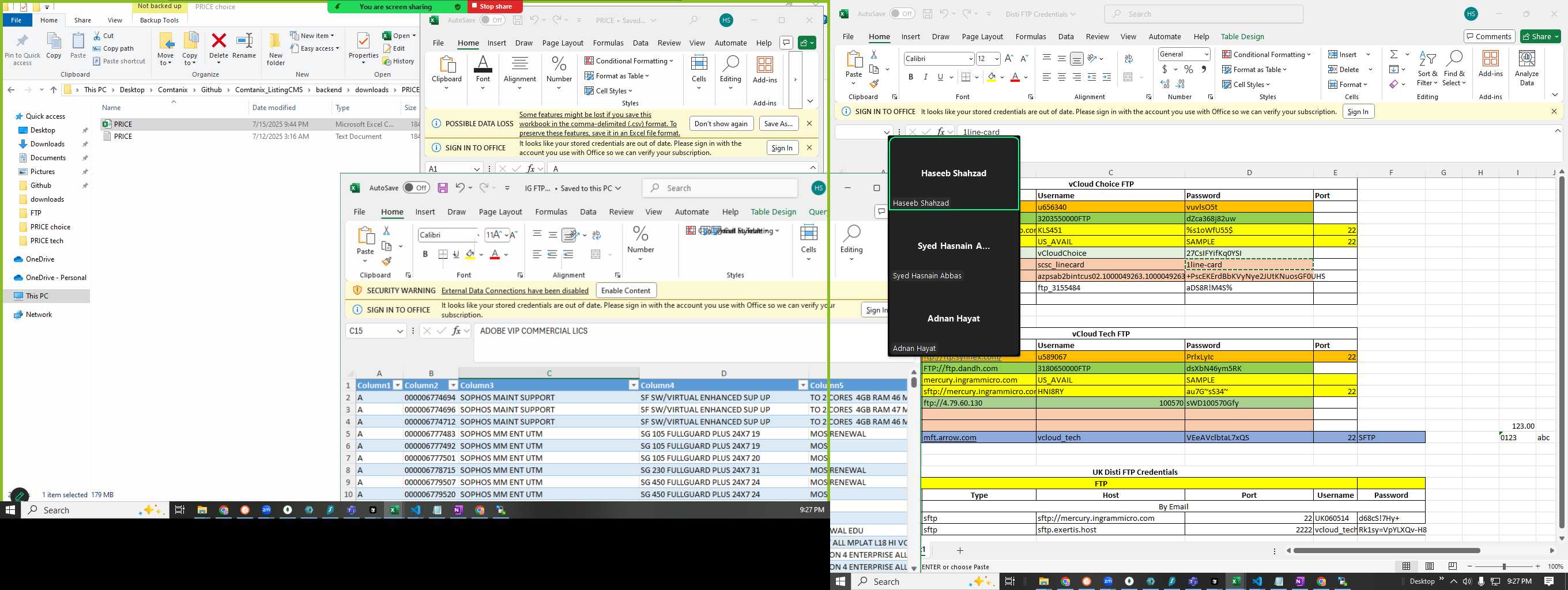This screenshot has width=1568, height=590.
Task: Open Add-ins in Disti FTP Credentials ribbon
Action: click(1491, 64)
